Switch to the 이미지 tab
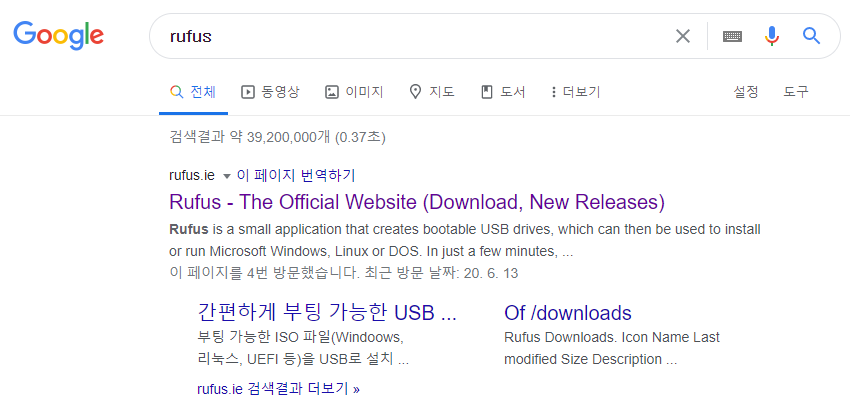The height and width of the screenshot is (418, 850). [354, 92]
